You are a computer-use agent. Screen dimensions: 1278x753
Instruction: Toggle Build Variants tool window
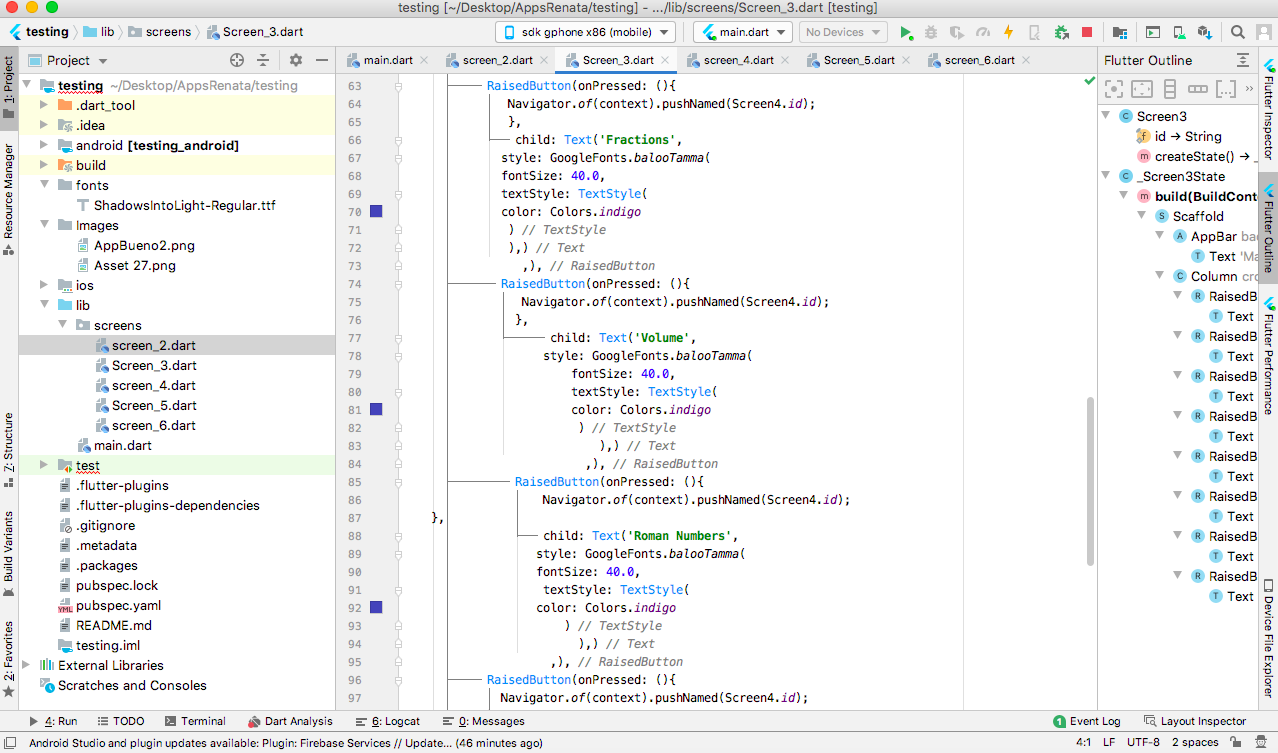[9, 553]
